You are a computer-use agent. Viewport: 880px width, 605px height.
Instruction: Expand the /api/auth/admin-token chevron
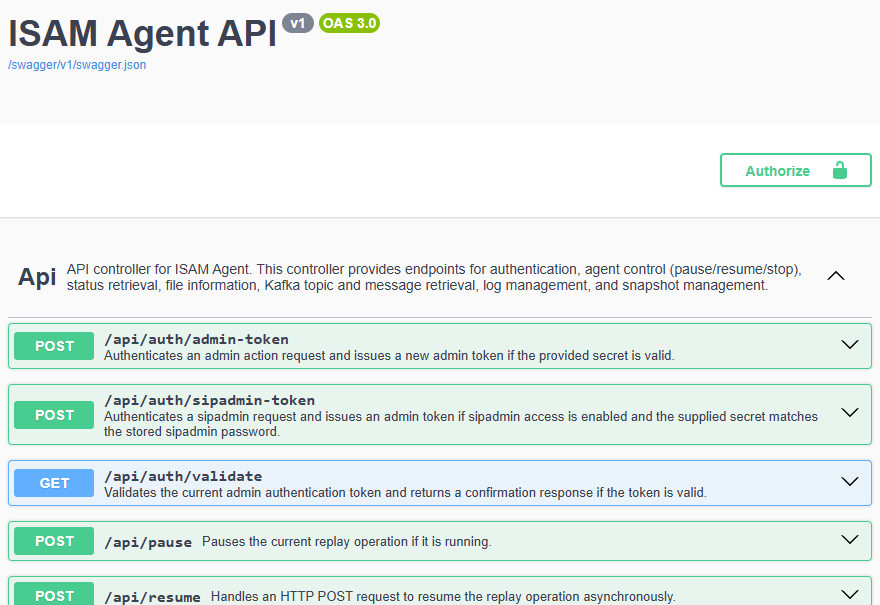point(850,345)
